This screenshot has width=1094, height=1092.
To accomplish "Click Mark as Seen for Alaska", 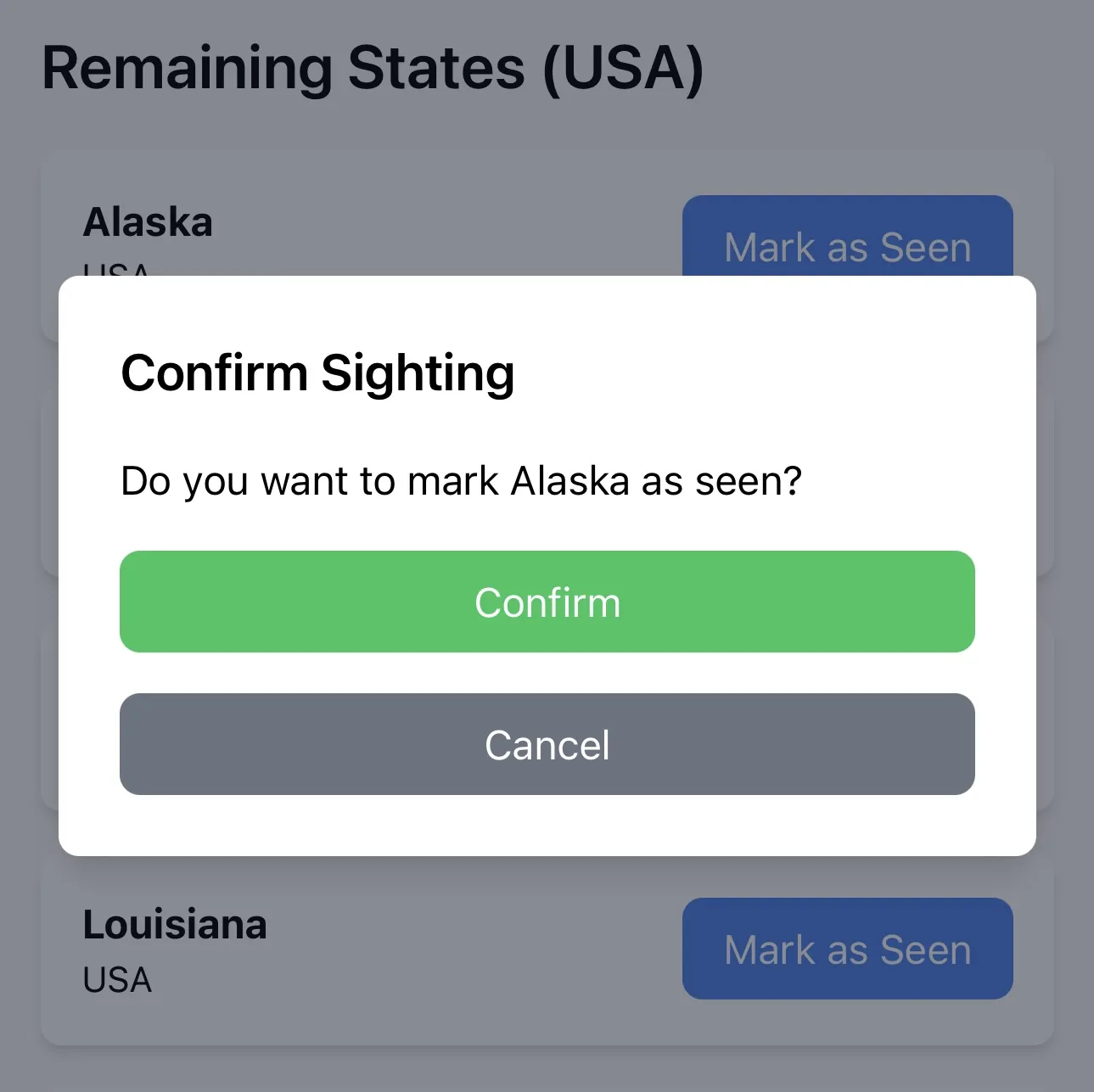I will click(846, 247).
